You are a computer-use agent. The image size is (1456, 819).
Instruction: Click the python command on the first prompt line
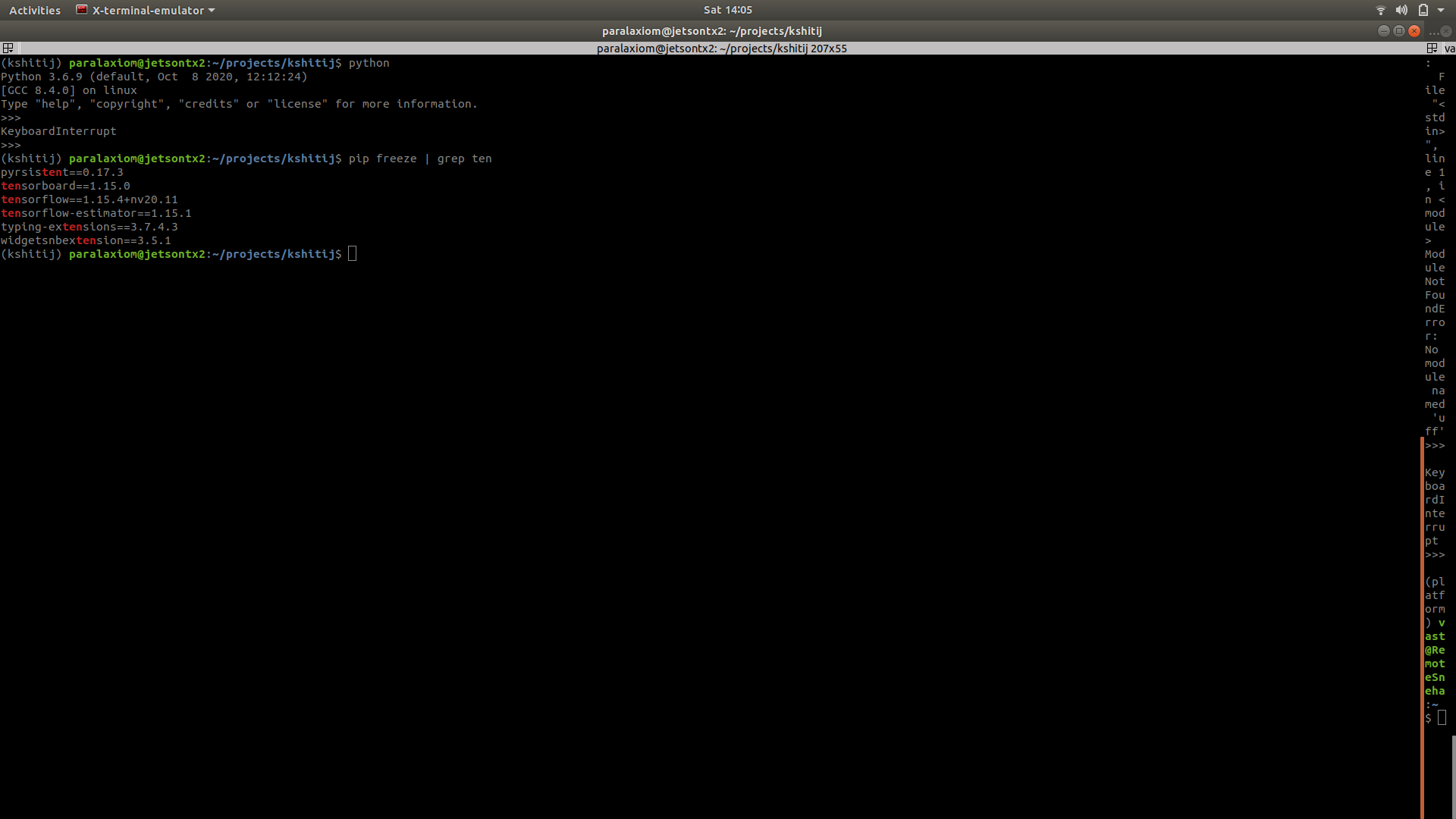pos(369,63)
